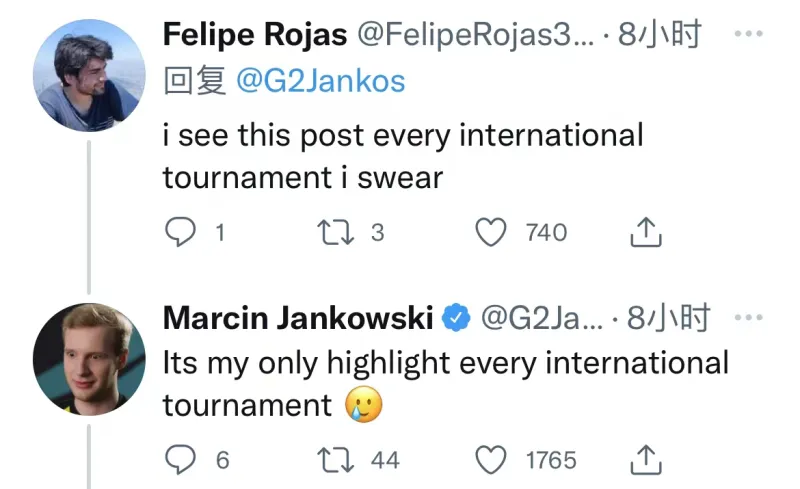Open Felipe's tweet timestamp
The image size is (800, 489).
(x=660, y=36)
